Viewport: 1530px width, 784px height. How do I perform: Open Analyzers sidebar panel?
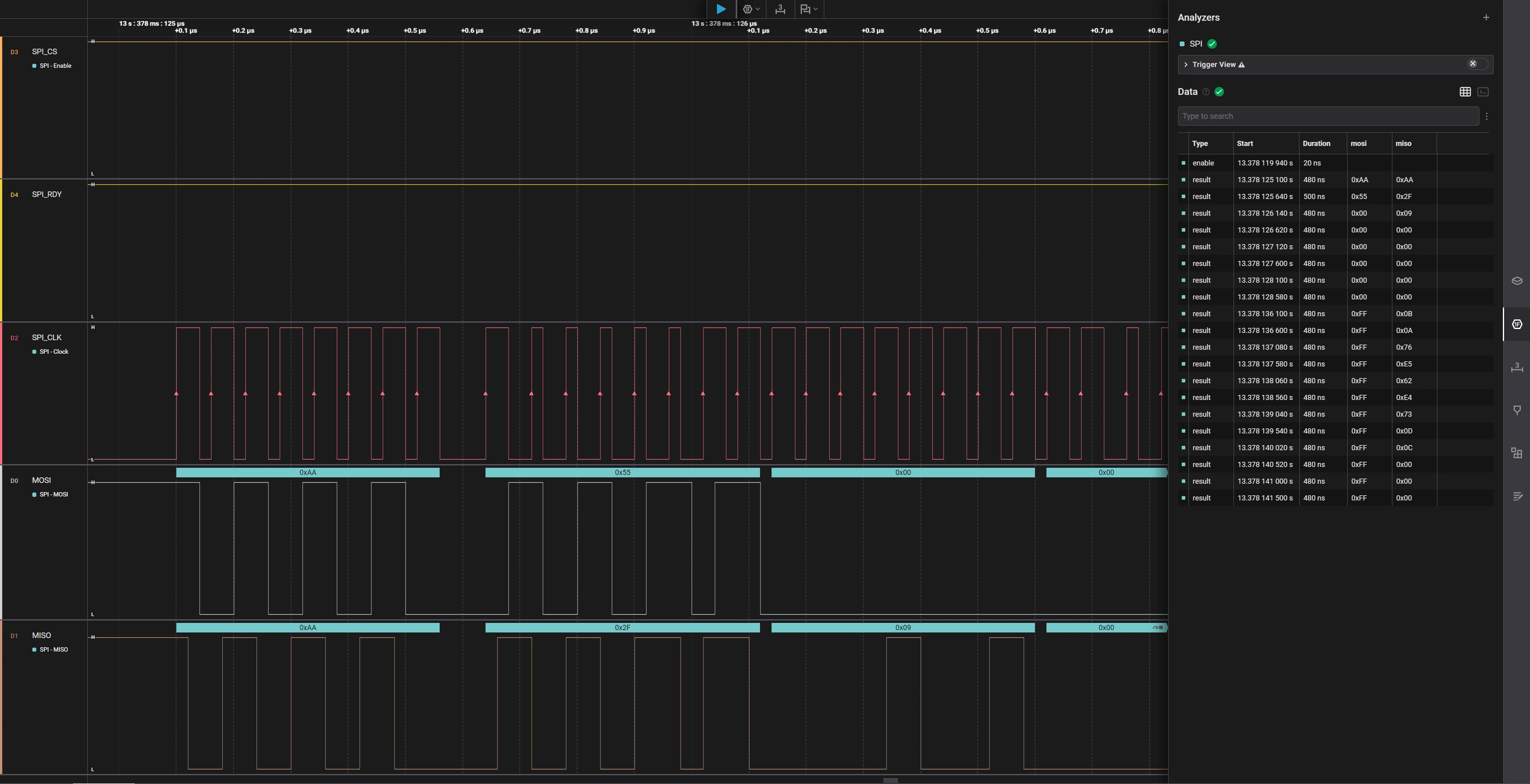1517,324
